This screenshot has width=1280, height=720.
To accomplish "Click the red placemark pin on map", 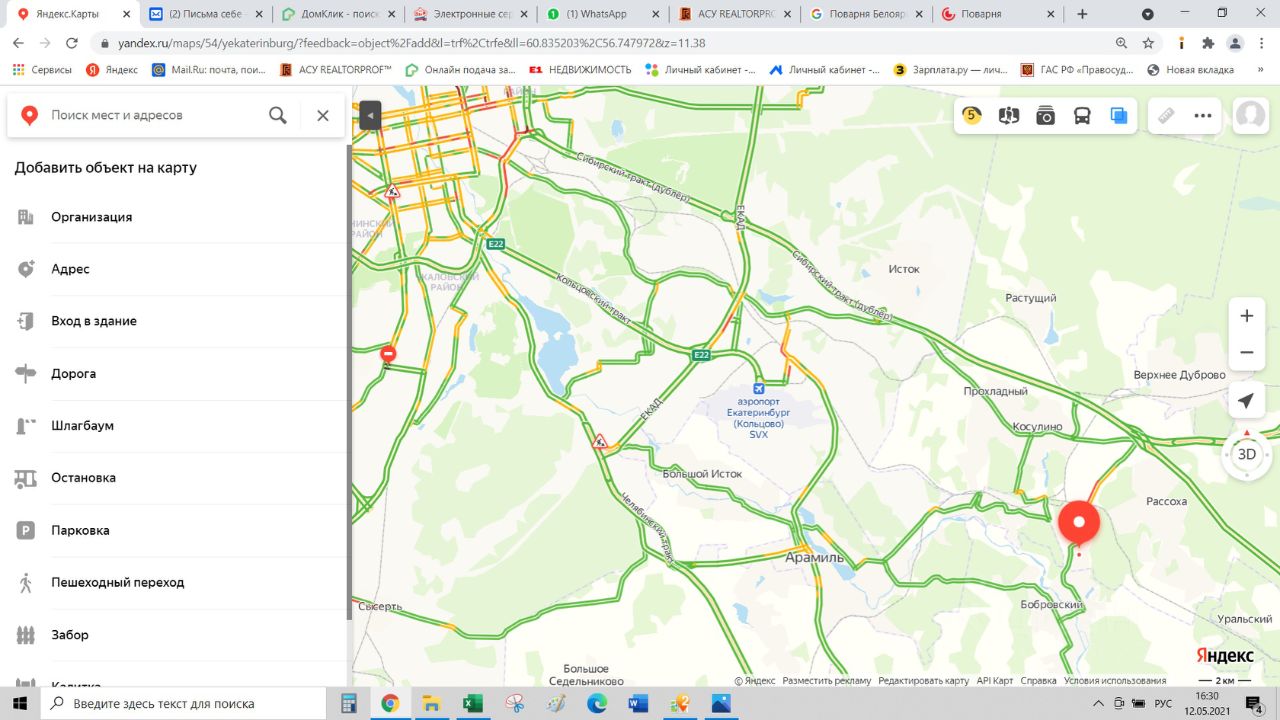I will tap(1079, 524).
